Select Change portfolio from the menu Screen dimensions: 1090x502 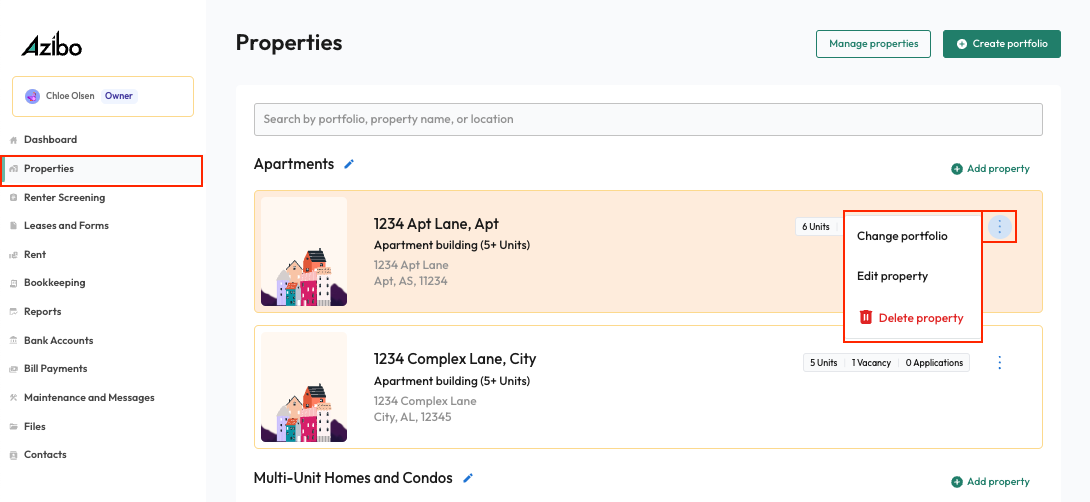pyautogui.click(x=902, y=236)
